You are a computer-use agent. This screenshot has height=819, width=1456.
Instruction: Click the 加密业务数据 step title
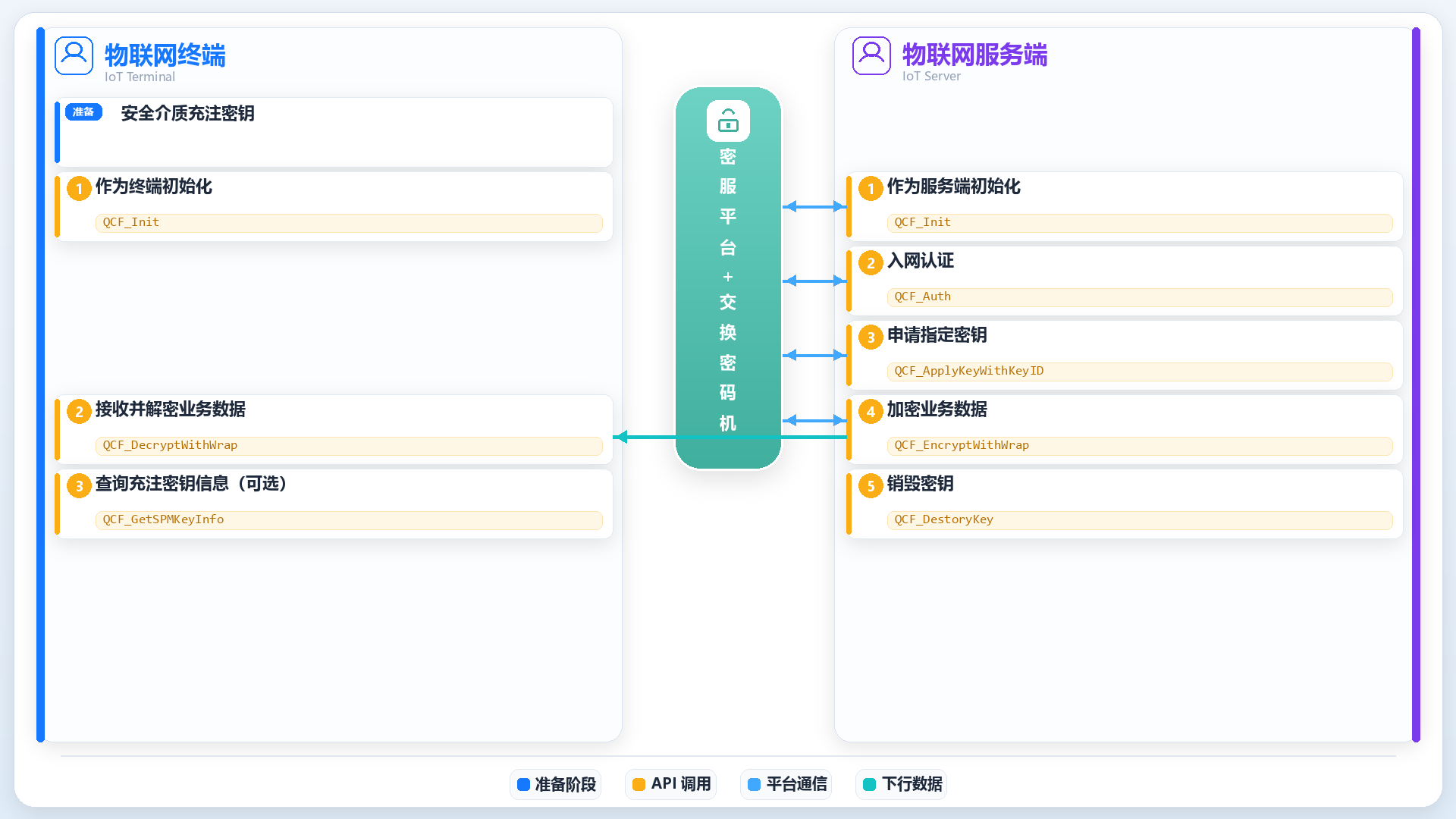click(937, 409)
